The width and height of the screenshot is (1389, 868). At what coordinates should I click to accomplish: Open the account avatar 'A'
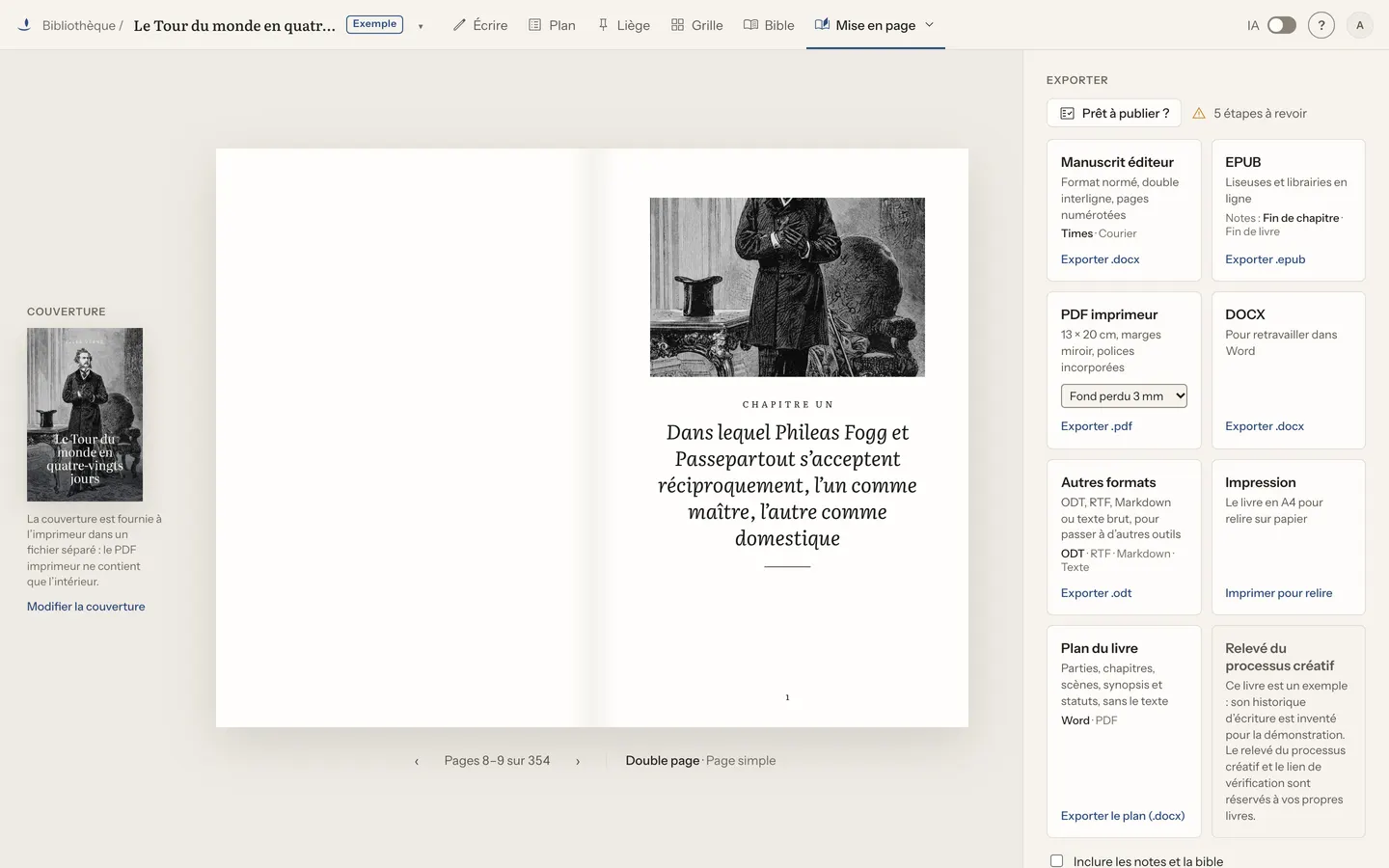coord(1360,25)
